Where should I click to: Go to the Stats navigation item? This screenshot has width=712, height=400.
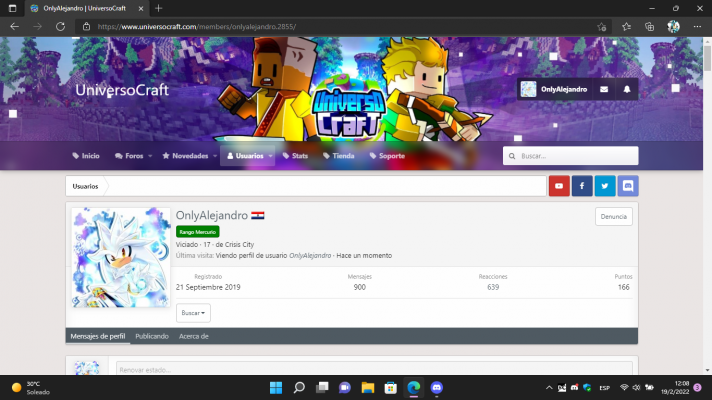click(x=295, y=156)
